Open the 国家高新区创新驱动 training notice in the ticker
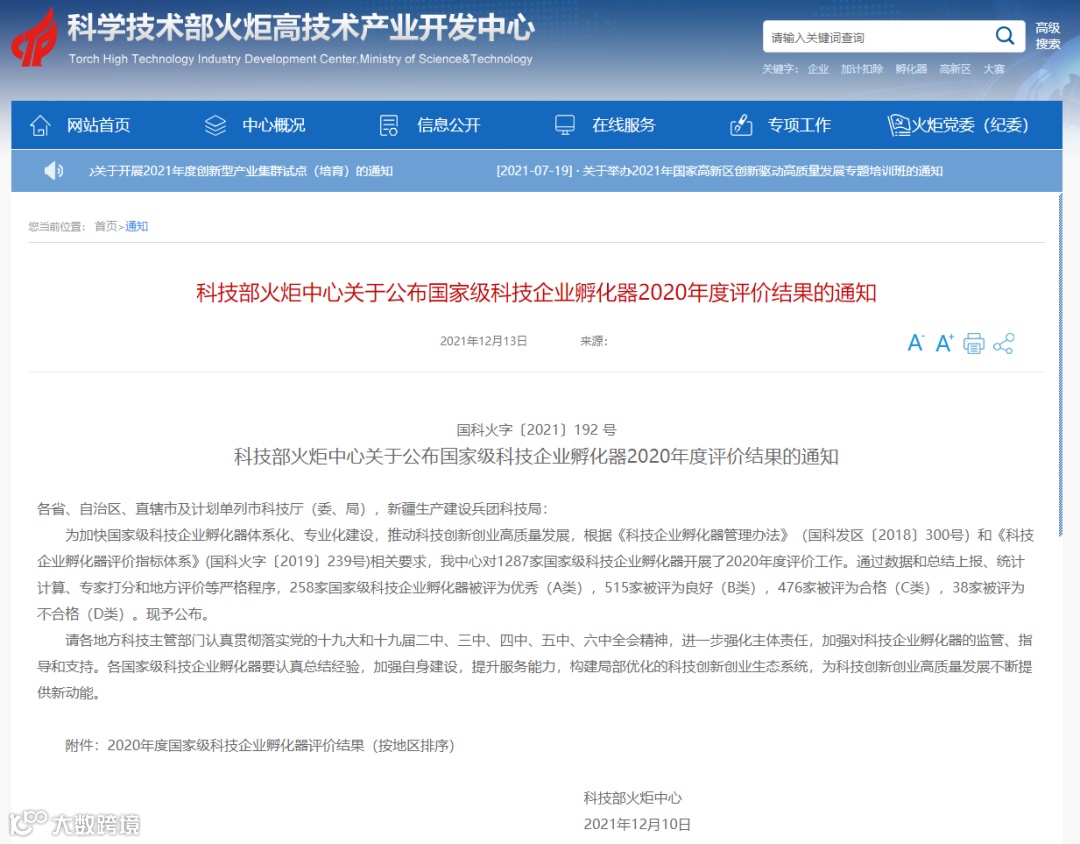This screenshot has width=1080, height=844. (x=720, y=171)
